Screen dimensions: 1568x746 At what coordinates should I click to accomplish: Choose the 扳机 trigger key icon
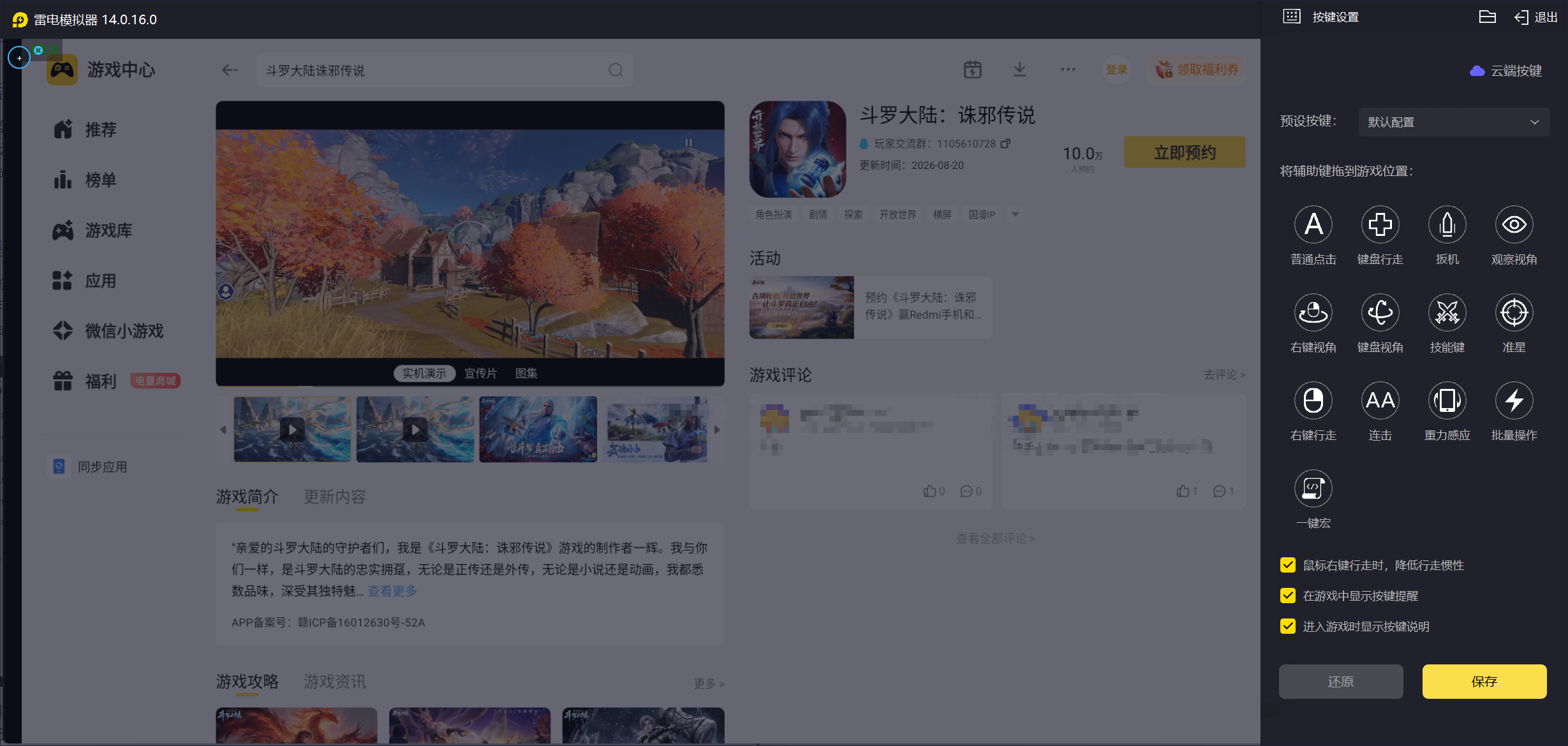pyautogui.click(x=1447, y=224)
